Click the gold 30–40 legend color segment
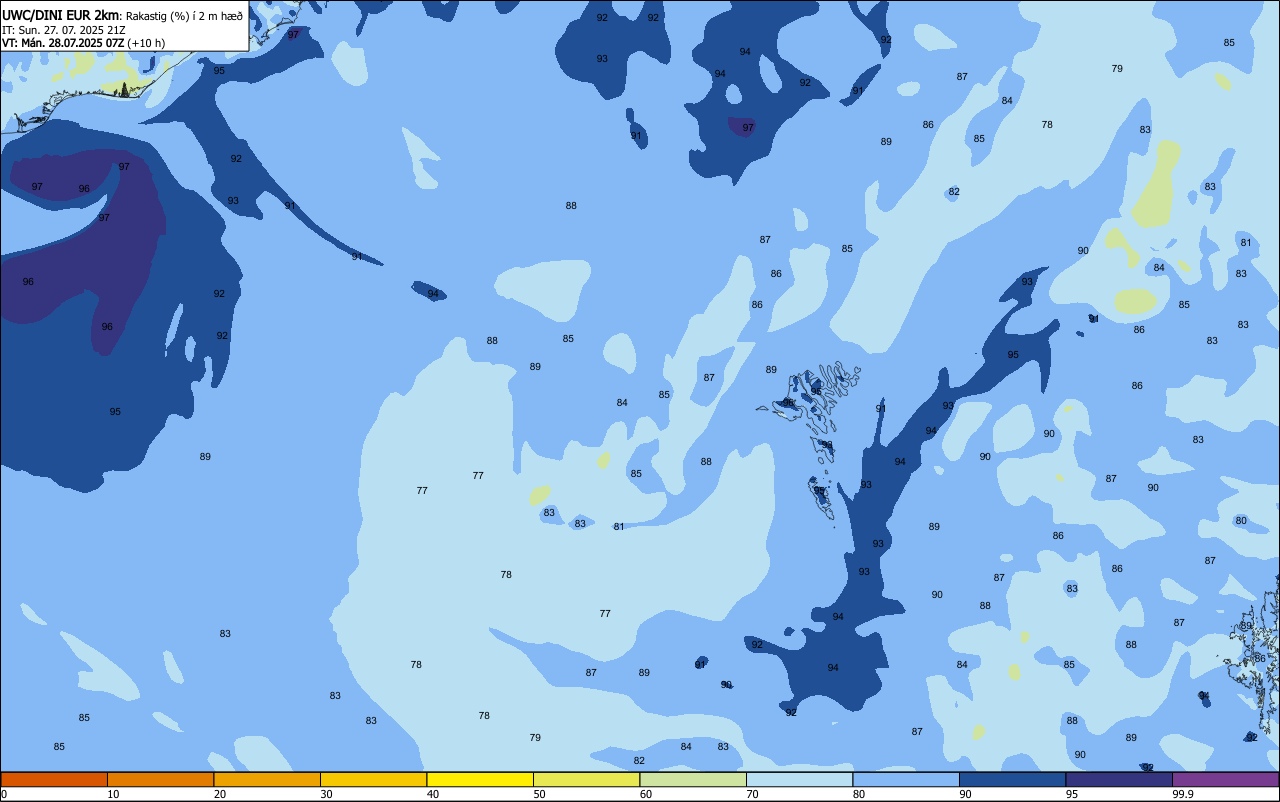Screen dimensions: 1280x802 tap(373, 779)
